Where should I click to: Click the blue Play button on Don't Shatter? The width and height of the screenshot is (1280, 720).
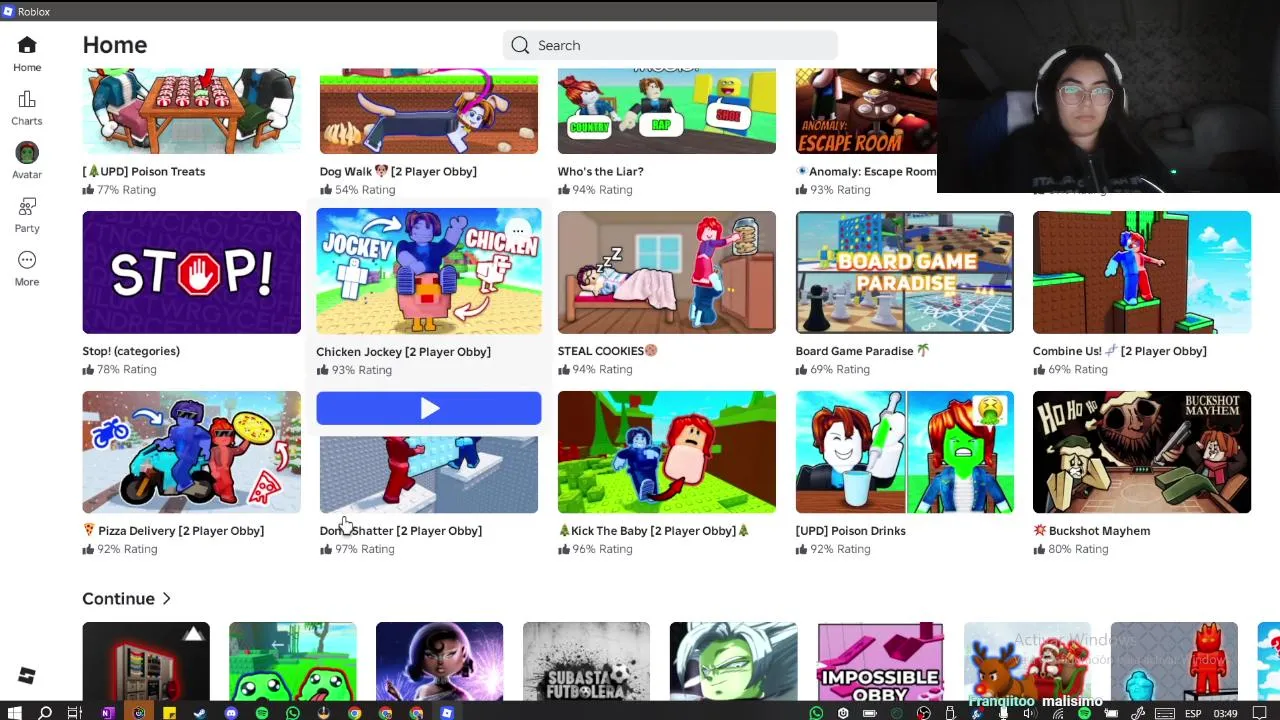coord(429,408)
